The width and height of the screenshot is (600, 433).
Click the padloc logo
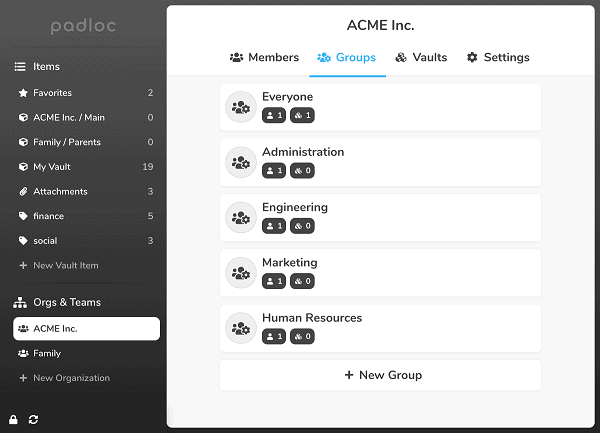coord(83,26)
